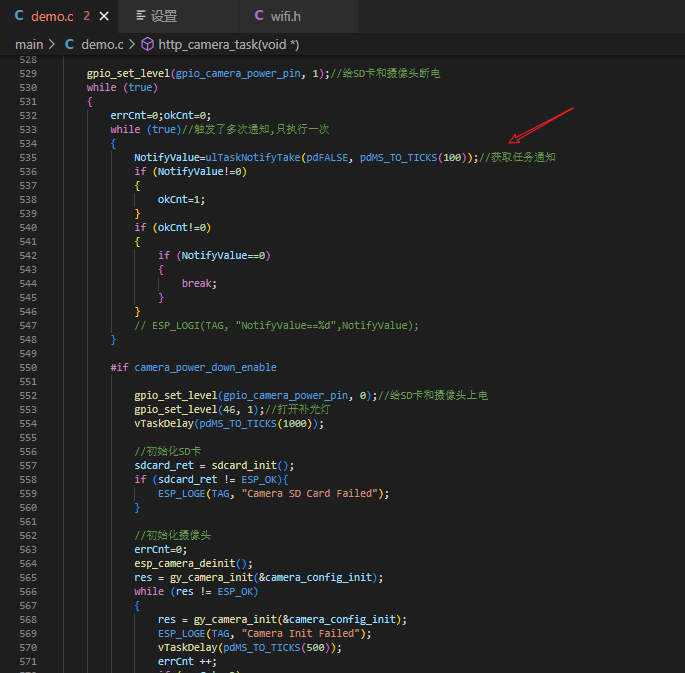Click the 给SD卡和摄像头断电 comment
This screenshot has width=685, height=673.
[x=385, y=73]
